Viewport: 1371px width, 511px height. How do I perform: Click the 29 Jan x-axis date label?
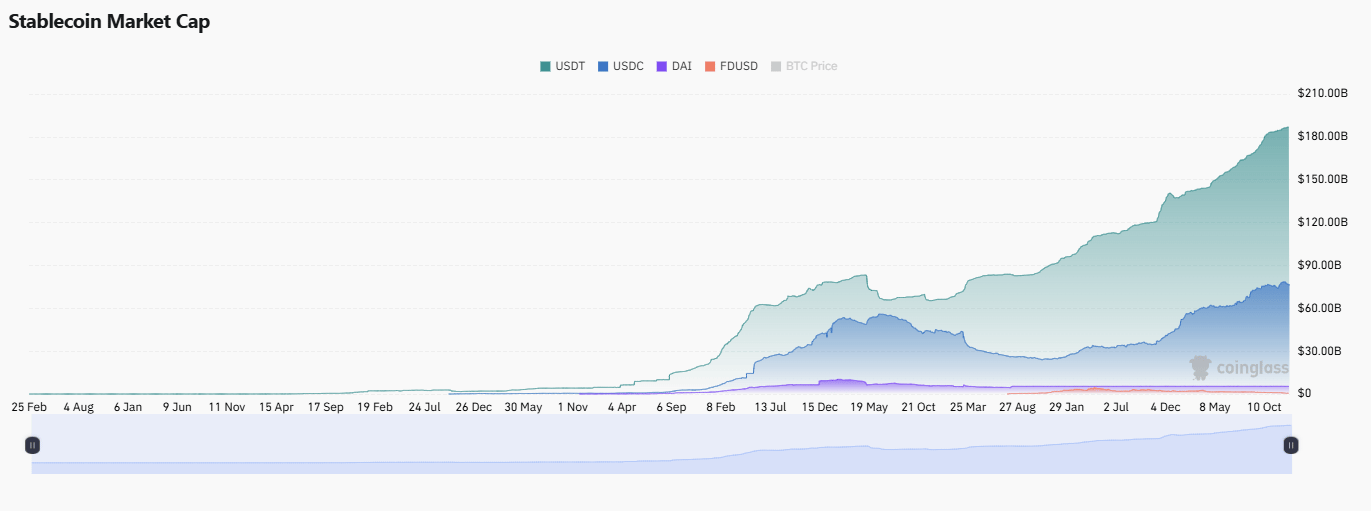pyautogui.click(x=1067, y=407)
